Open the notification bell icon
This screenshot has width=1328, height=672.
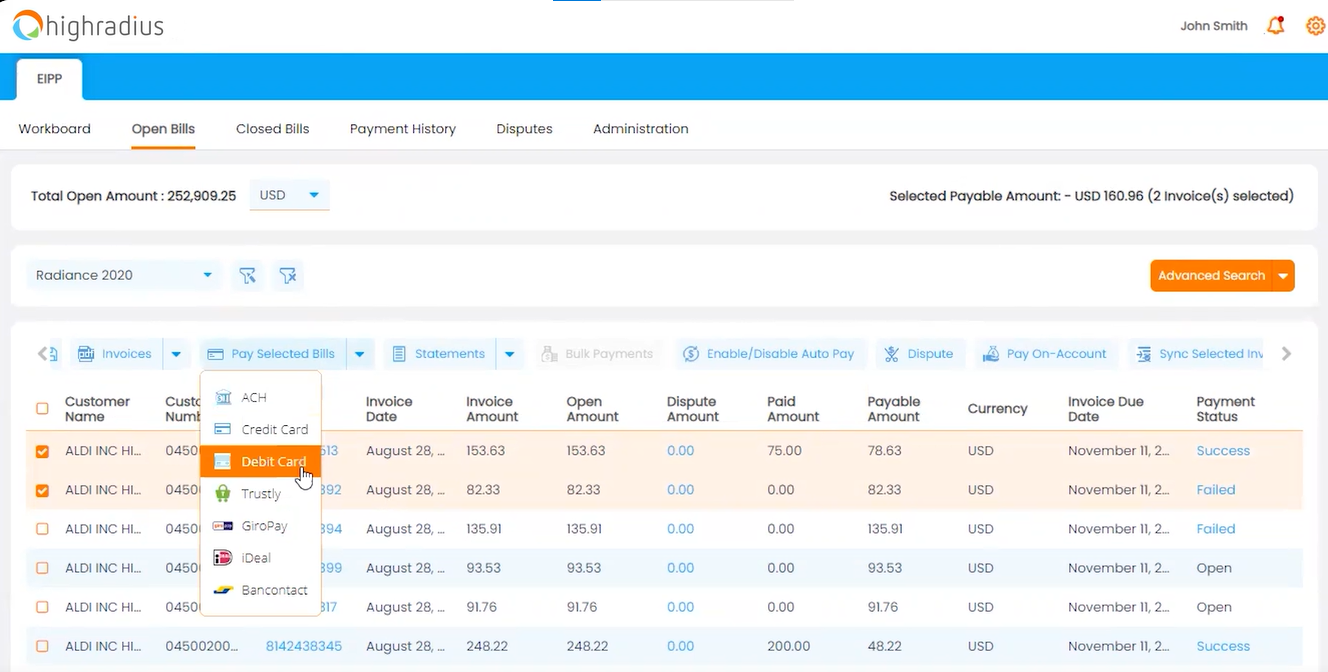[1275, 26]
